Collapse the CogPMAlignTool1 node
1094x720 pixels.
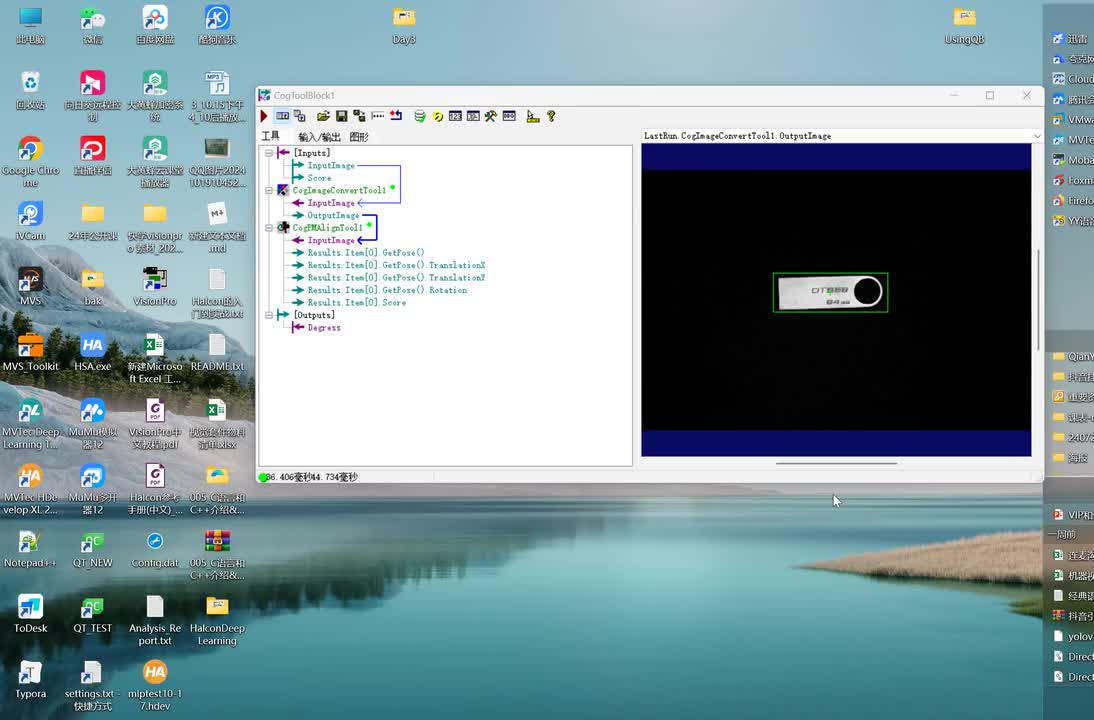point(269,227)
